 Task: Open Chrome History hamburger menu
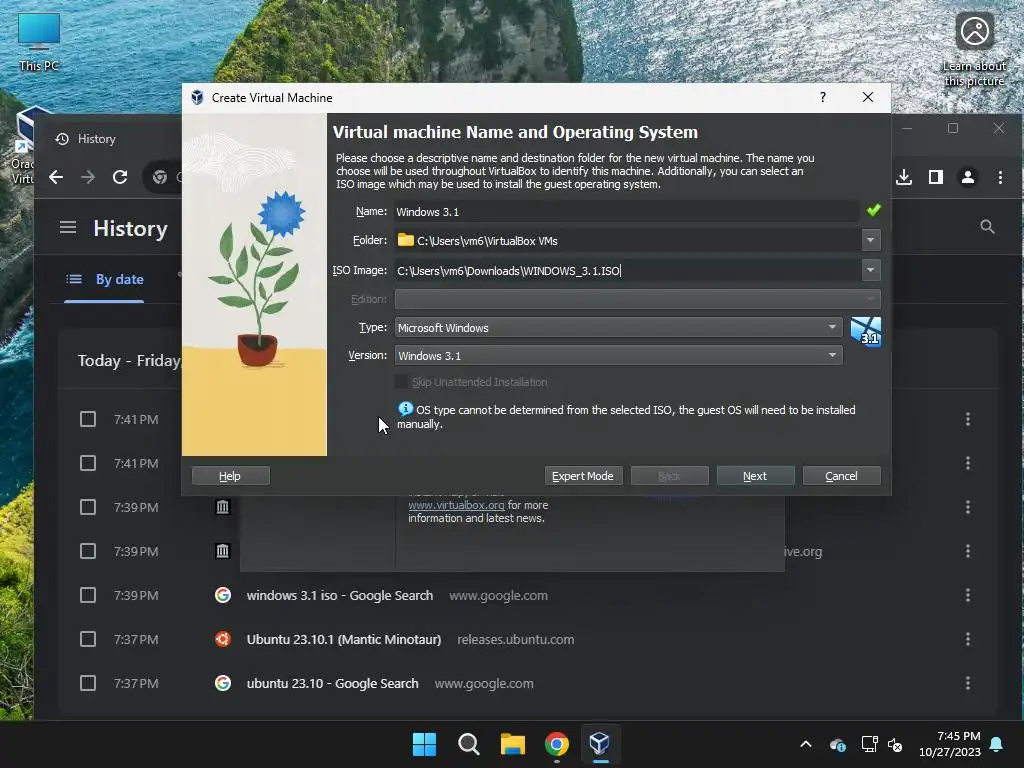tap(68, 227)
